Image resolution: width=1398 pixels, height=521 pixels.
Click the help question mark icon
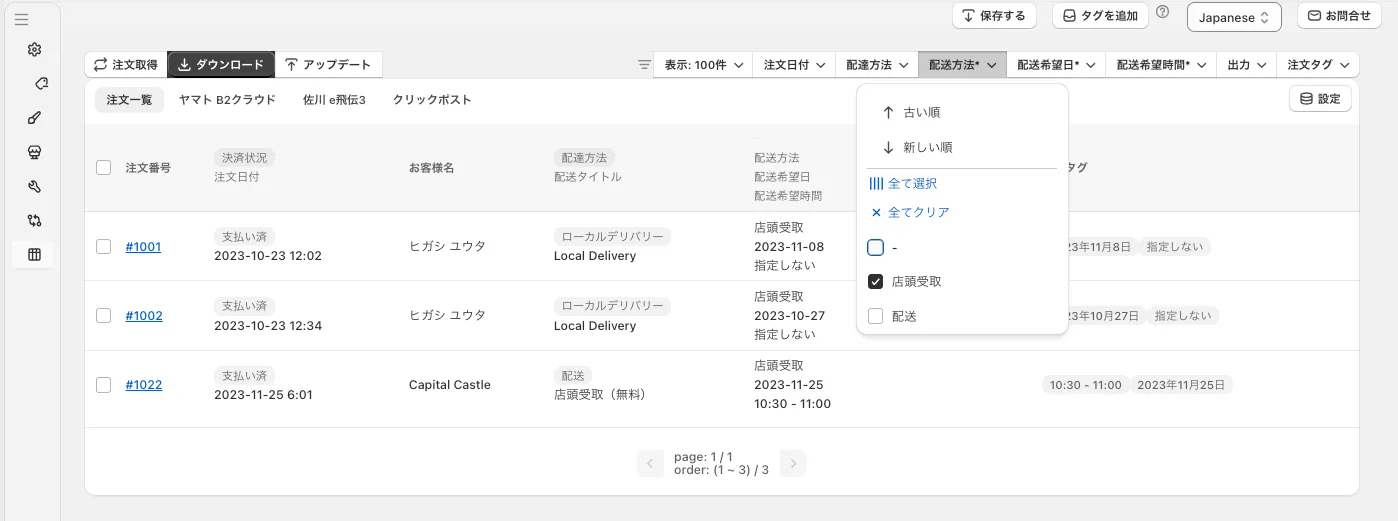(1162, 13)
